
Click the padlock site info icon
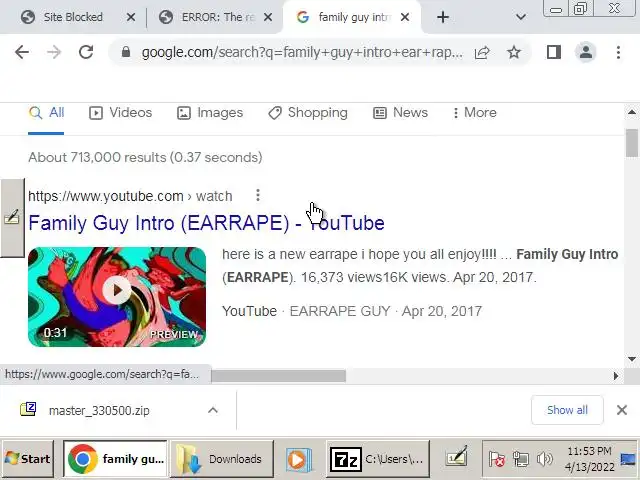pyautogui.click(x=126, y=52)
